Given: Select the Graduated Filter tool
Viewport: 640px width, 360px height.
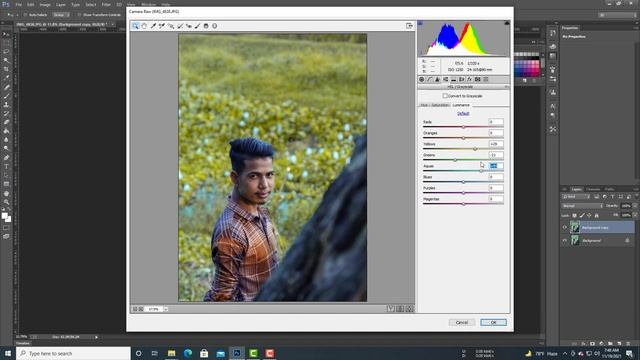Looking at the screenshot, I should pyautogui.click(x=206, y=26).
